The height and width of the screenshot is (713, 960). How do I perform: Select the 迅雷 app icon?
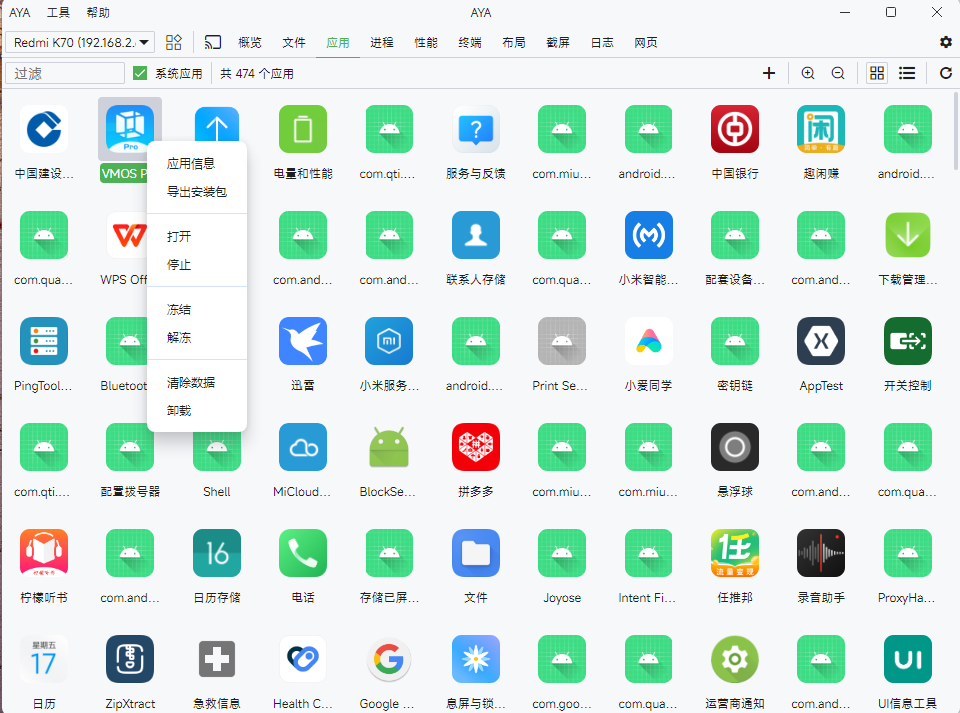pos(302,341)
